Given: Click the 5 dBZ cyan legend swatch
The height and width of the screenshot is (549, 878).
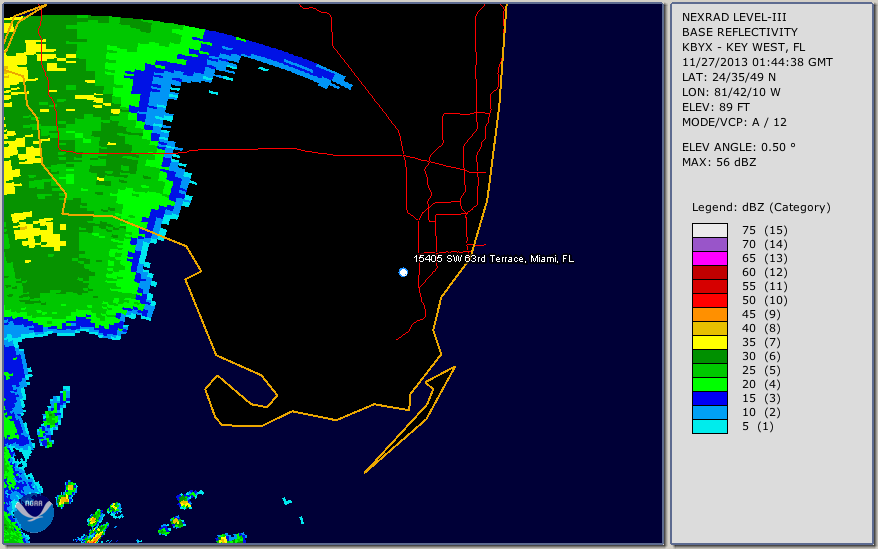Looking at the screenshot, I should tap(709, 426).
